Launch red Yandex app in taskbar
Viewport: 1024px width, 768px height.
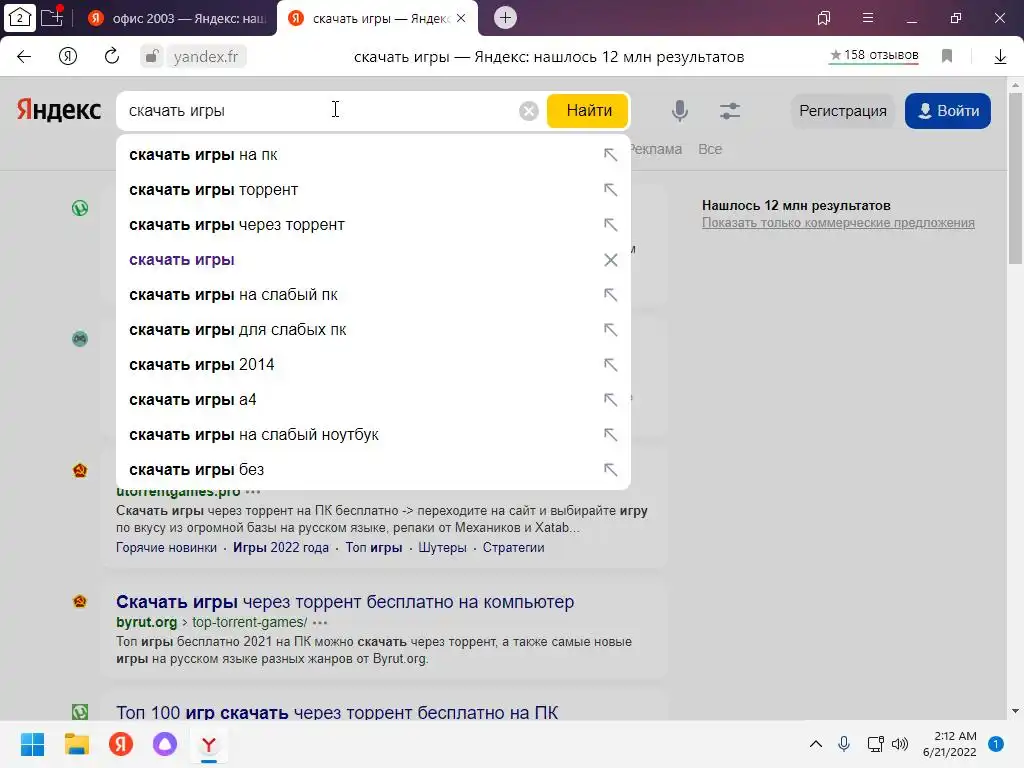121,744
